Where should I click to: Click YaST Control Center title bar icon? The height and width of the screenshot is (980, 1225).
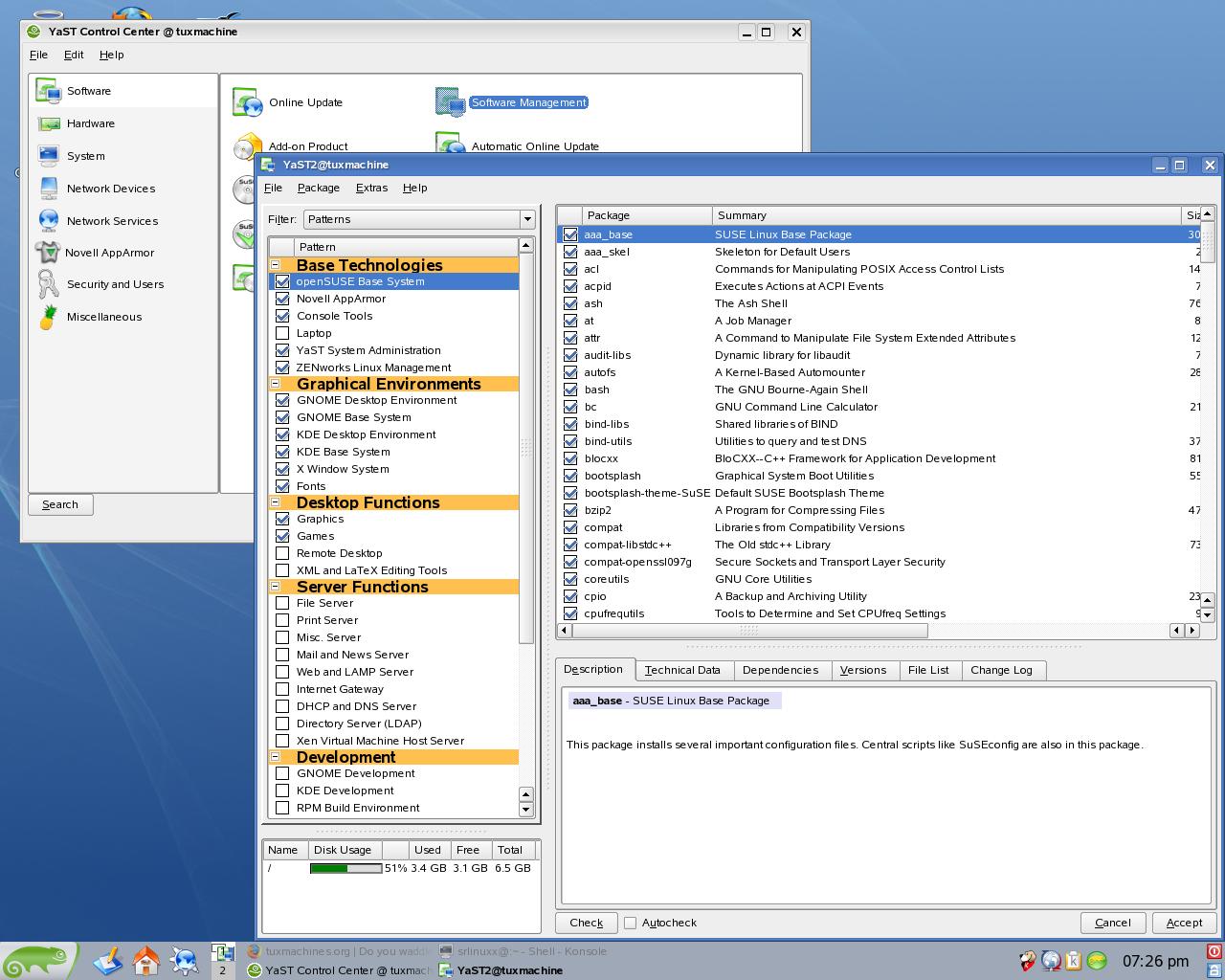coord(35,31)
